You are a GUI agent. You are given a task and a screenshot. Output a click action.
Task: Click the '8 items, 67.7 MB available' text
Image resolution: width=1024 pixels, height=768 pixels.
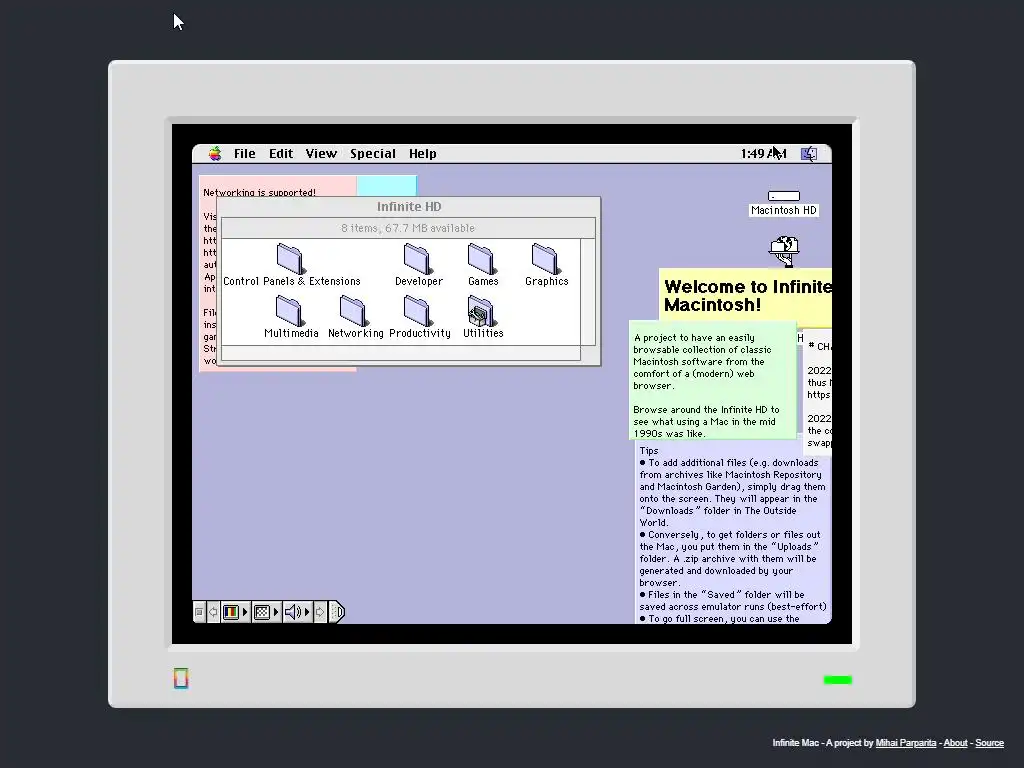[x=408, y=228]
